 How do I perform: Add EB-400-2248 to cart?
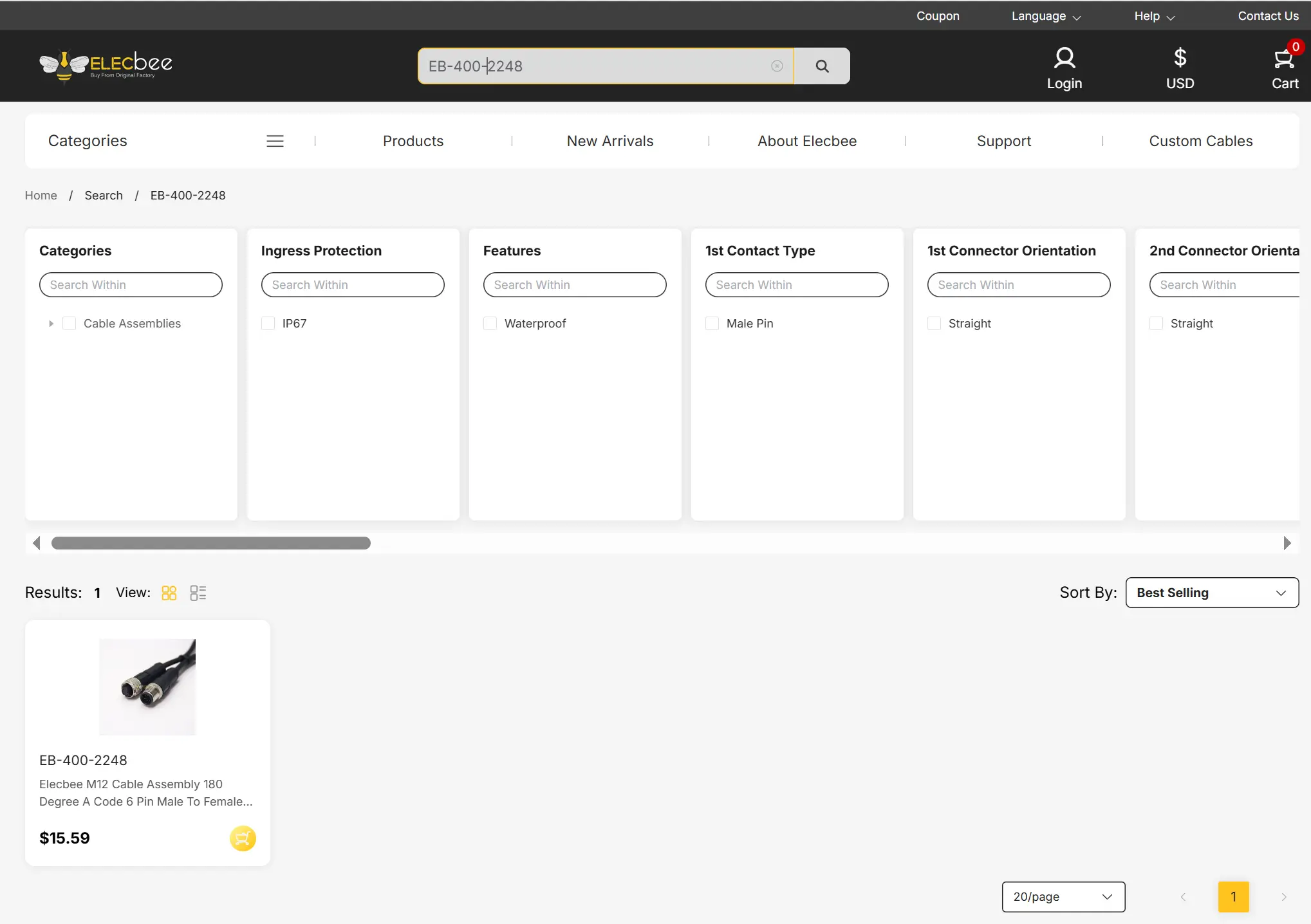coord(243,838)
